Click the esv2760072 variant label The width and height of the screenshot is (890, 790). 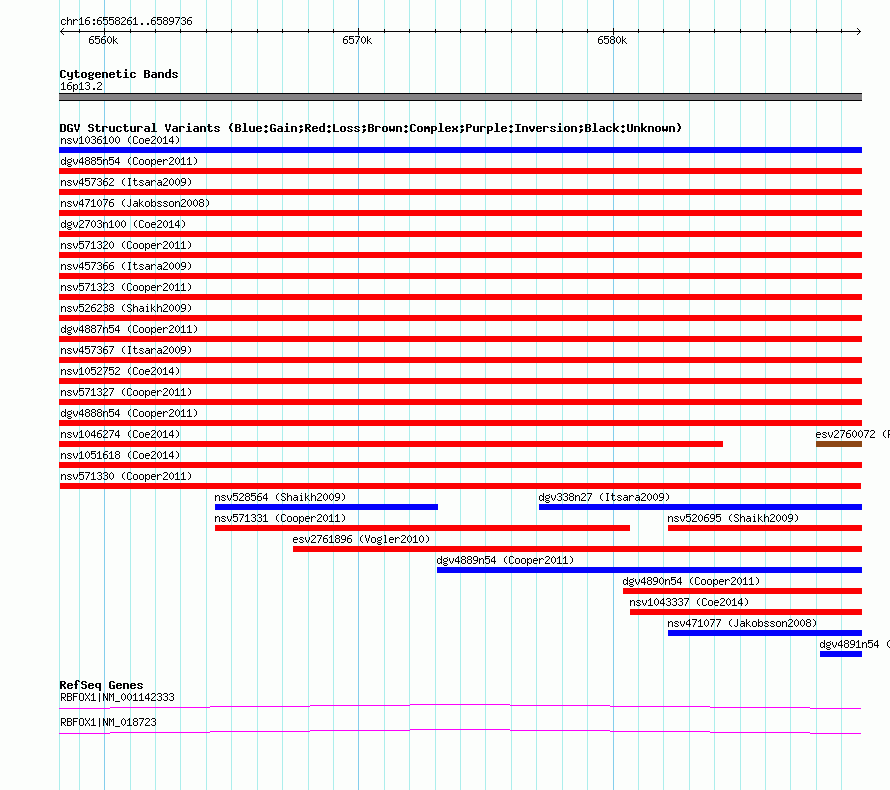(x=852, y=434)
